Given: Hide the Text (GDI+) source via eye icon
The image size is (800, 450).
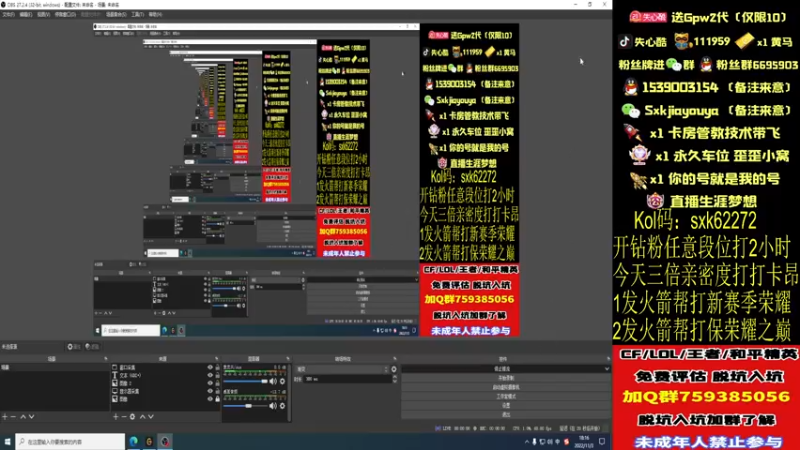Looking at the screenshot, I should click(x=210, y=376).
